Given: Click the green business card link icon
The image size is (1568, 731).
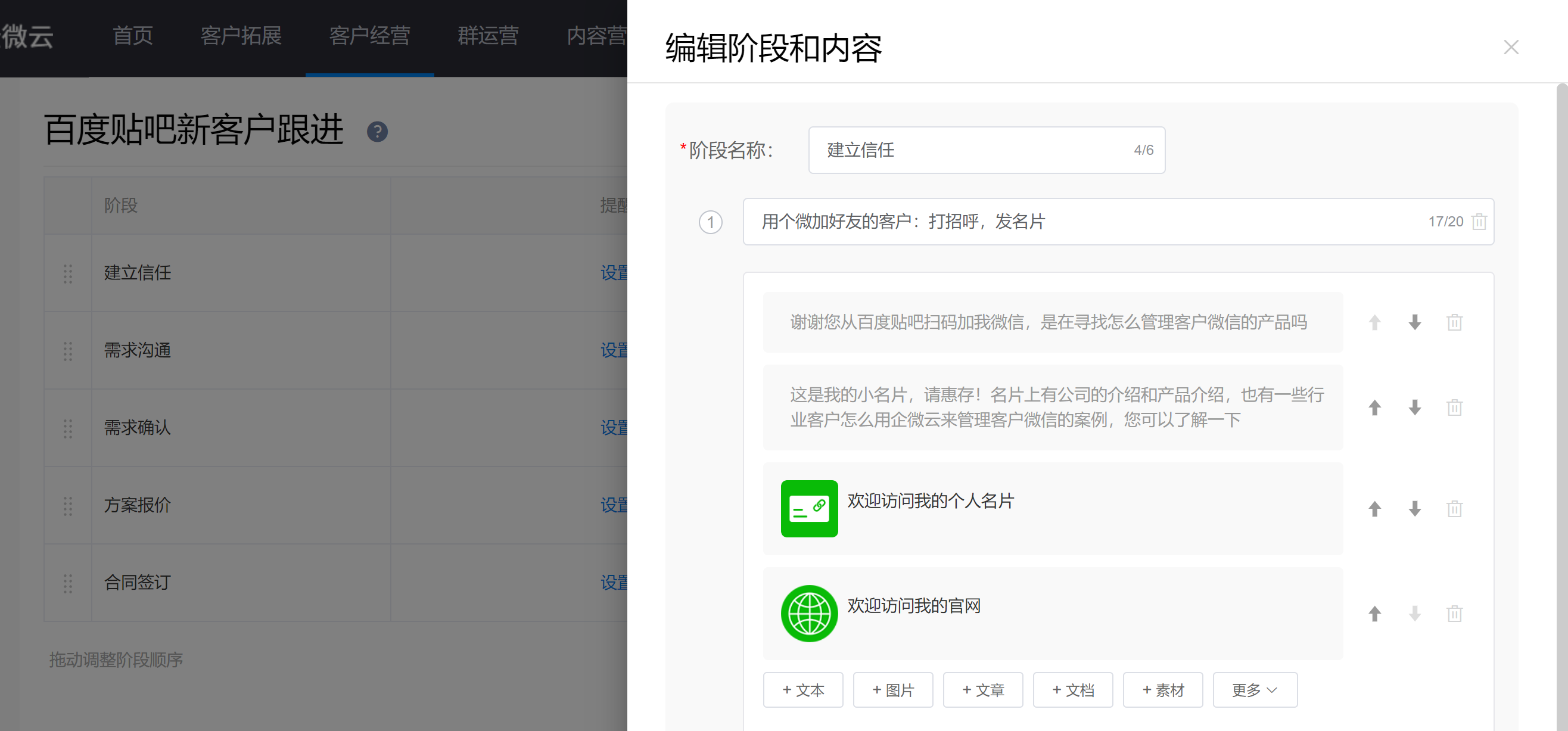Looking at the screenshot, I should pyautogui.click(x=809, y=509).
